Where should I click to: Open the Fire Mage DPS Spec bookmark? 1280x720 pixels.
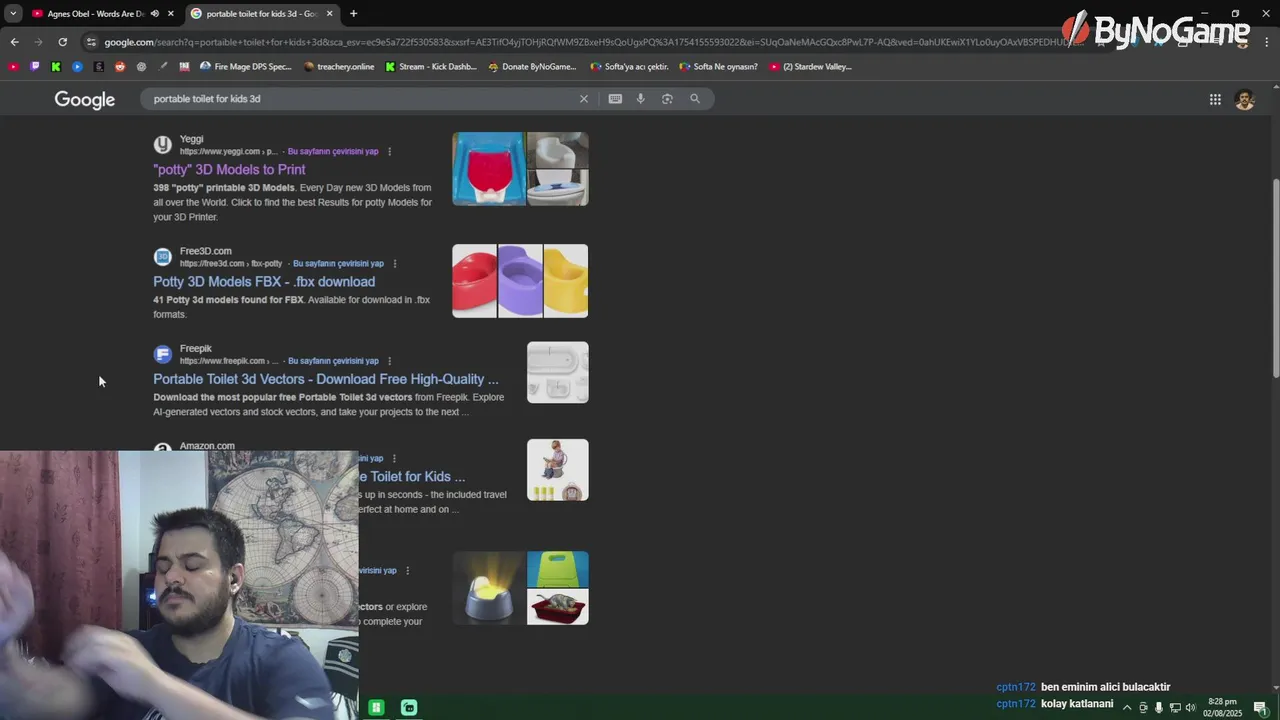click(x=246, y=67)
